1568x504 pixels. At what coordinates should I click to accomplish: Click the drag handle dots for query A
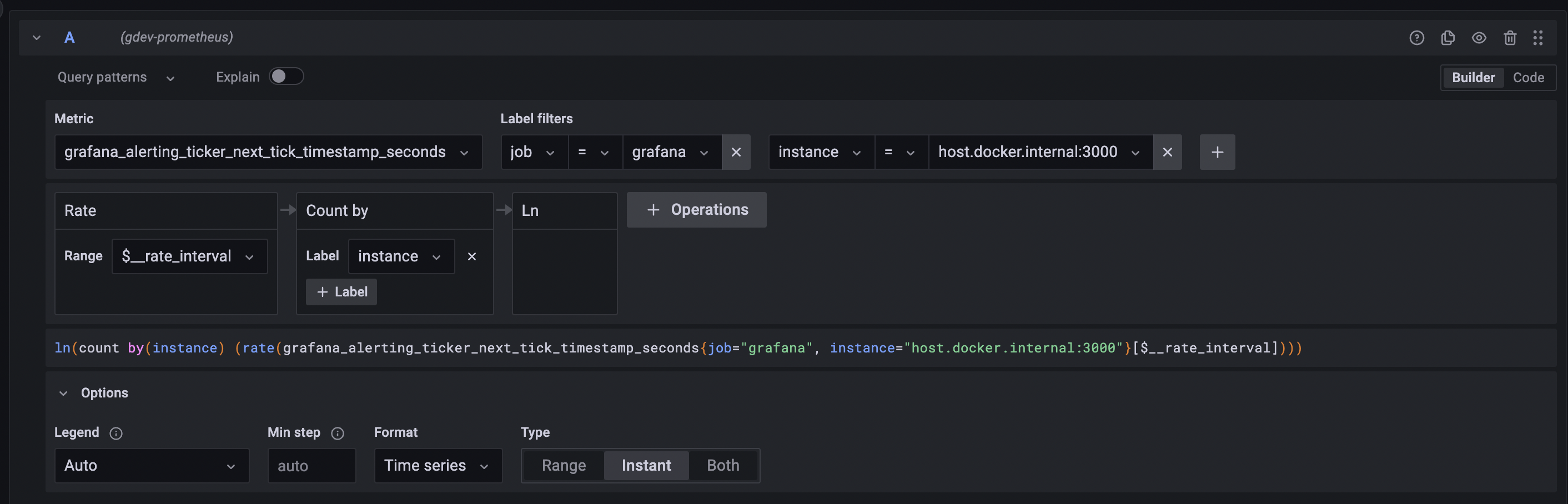click(1539, 37)
